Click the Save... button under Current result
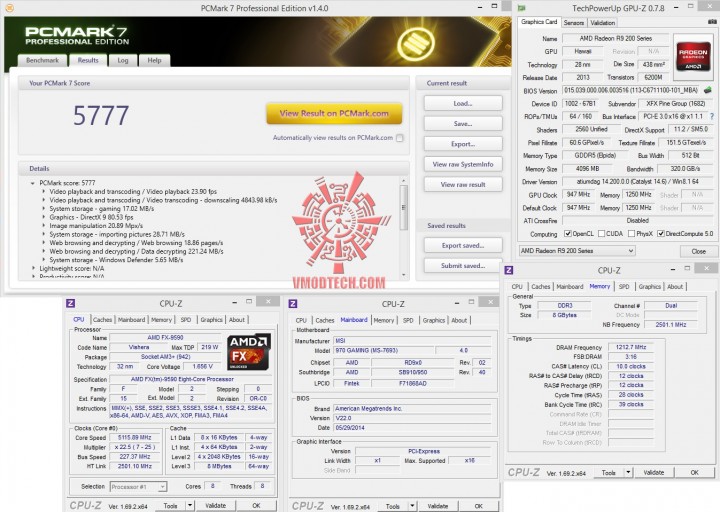The image size is (720, 512). click(463, 124)
